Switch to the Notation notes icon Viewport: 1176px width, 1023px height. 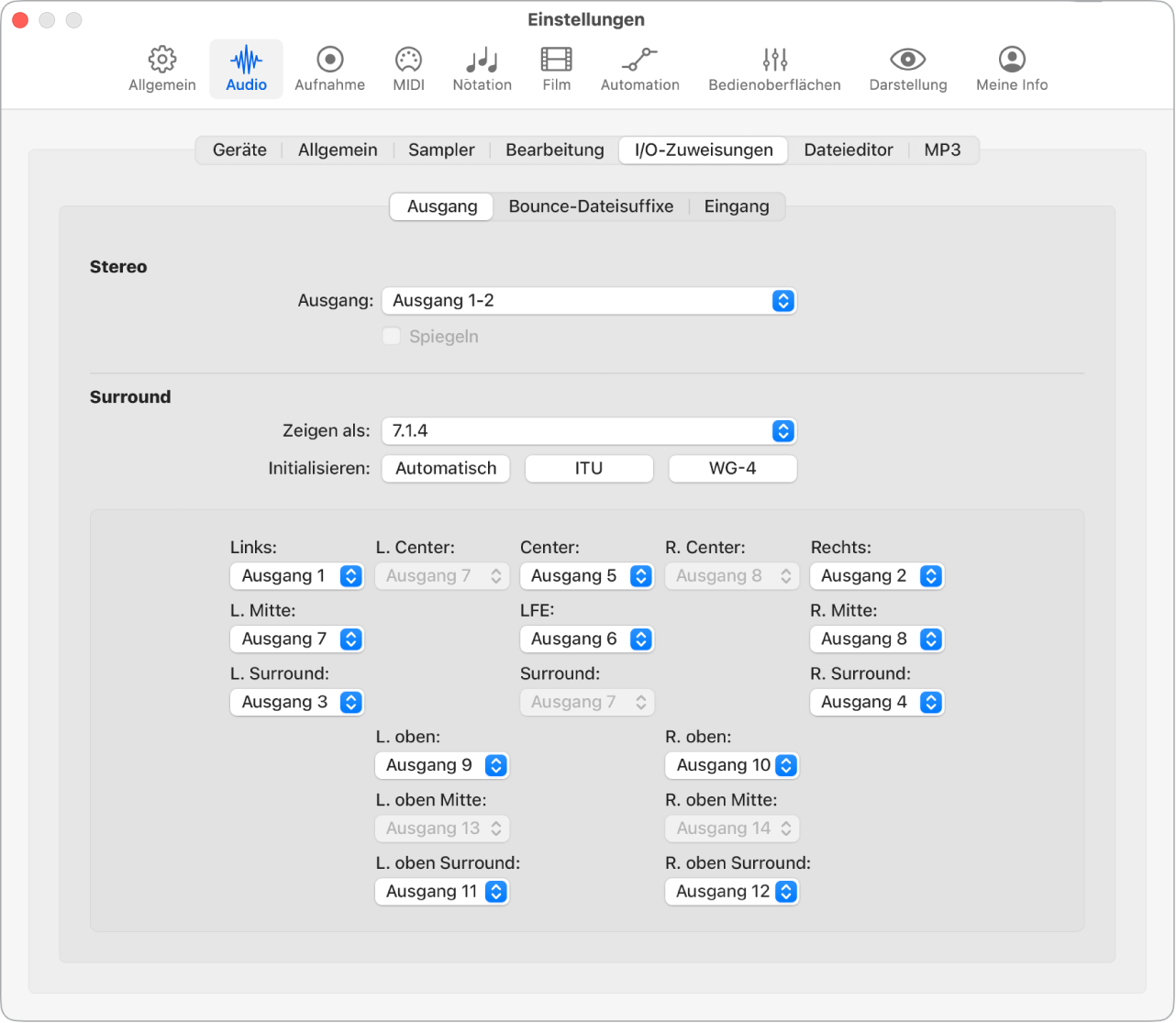(x=482, y=69)
